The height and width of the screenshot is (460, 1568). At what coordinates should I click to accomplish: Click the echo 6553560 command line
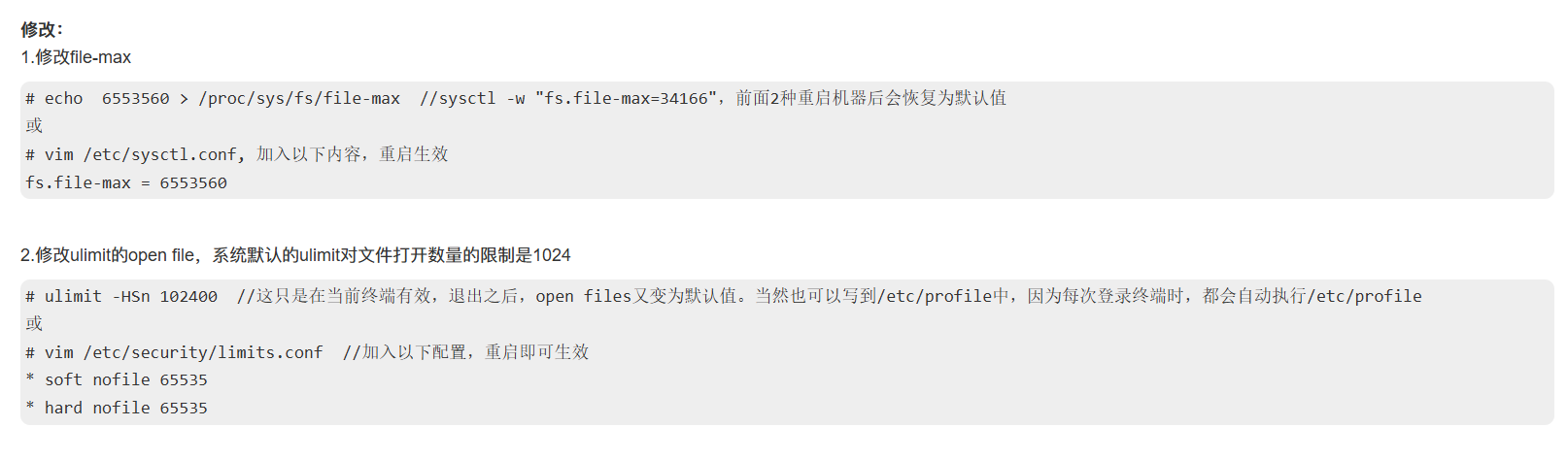click(x=516, y=98)
